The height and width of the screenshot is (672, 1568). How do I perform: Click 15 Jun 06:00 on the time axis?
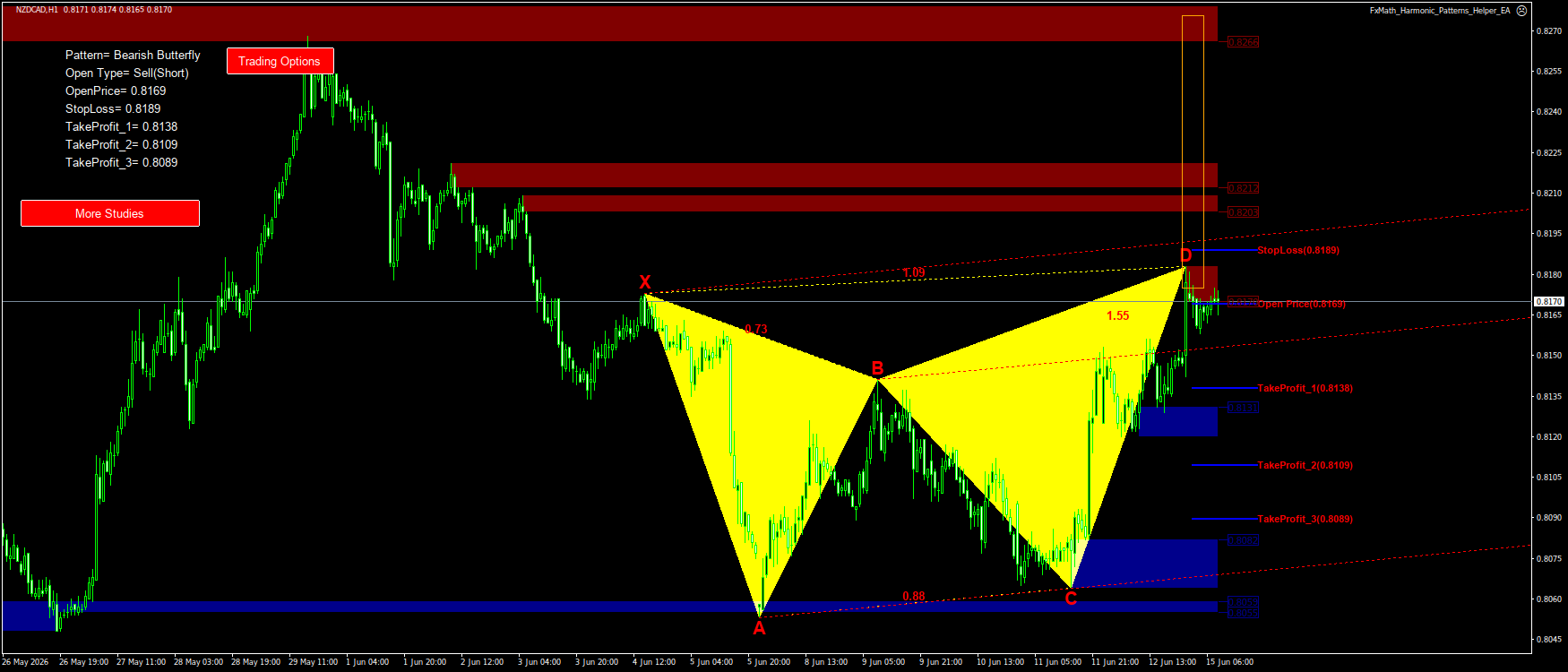click(x=1229, y=662)
